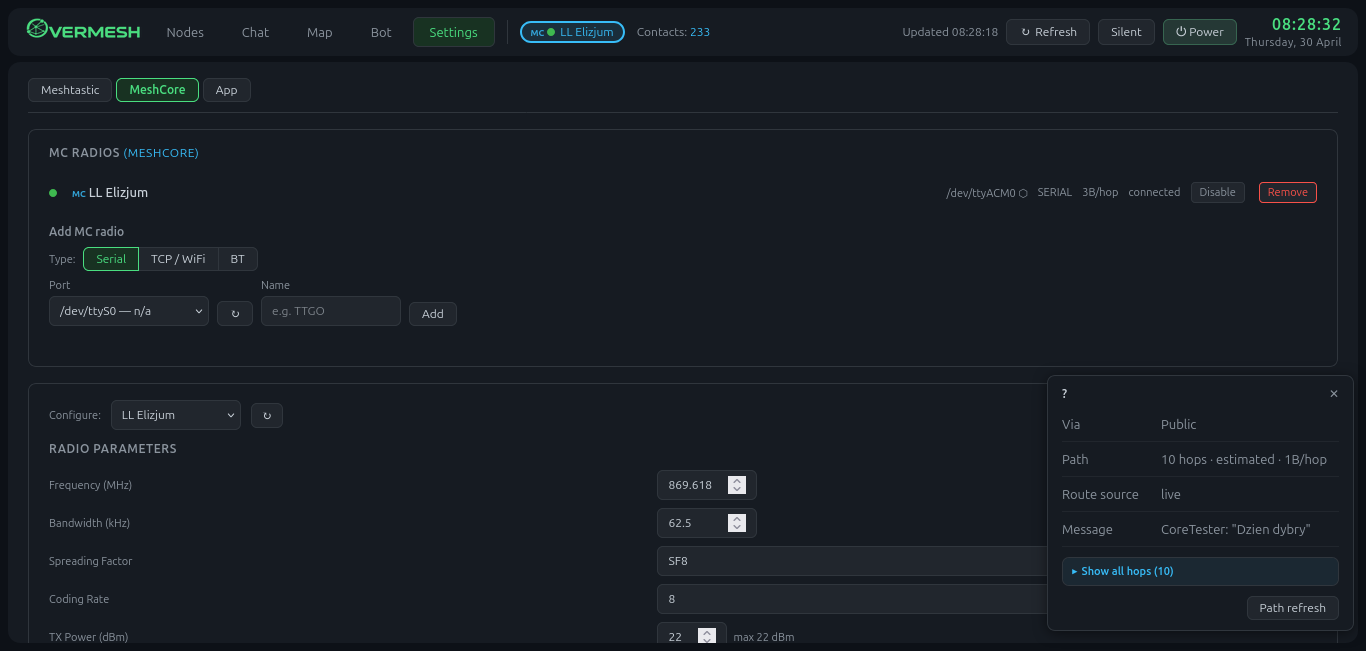Click the small circle icon beside /dev/ttyACM0
1366x651 pixels.
1023,193
